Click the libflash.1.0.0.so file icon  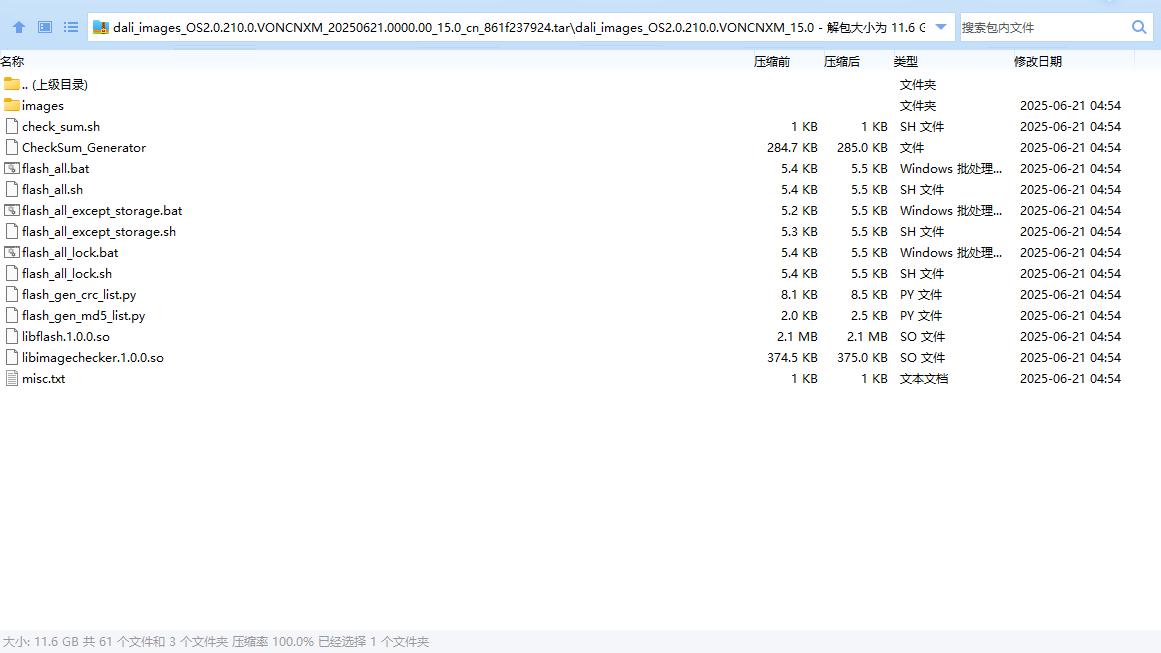[12, 336]
